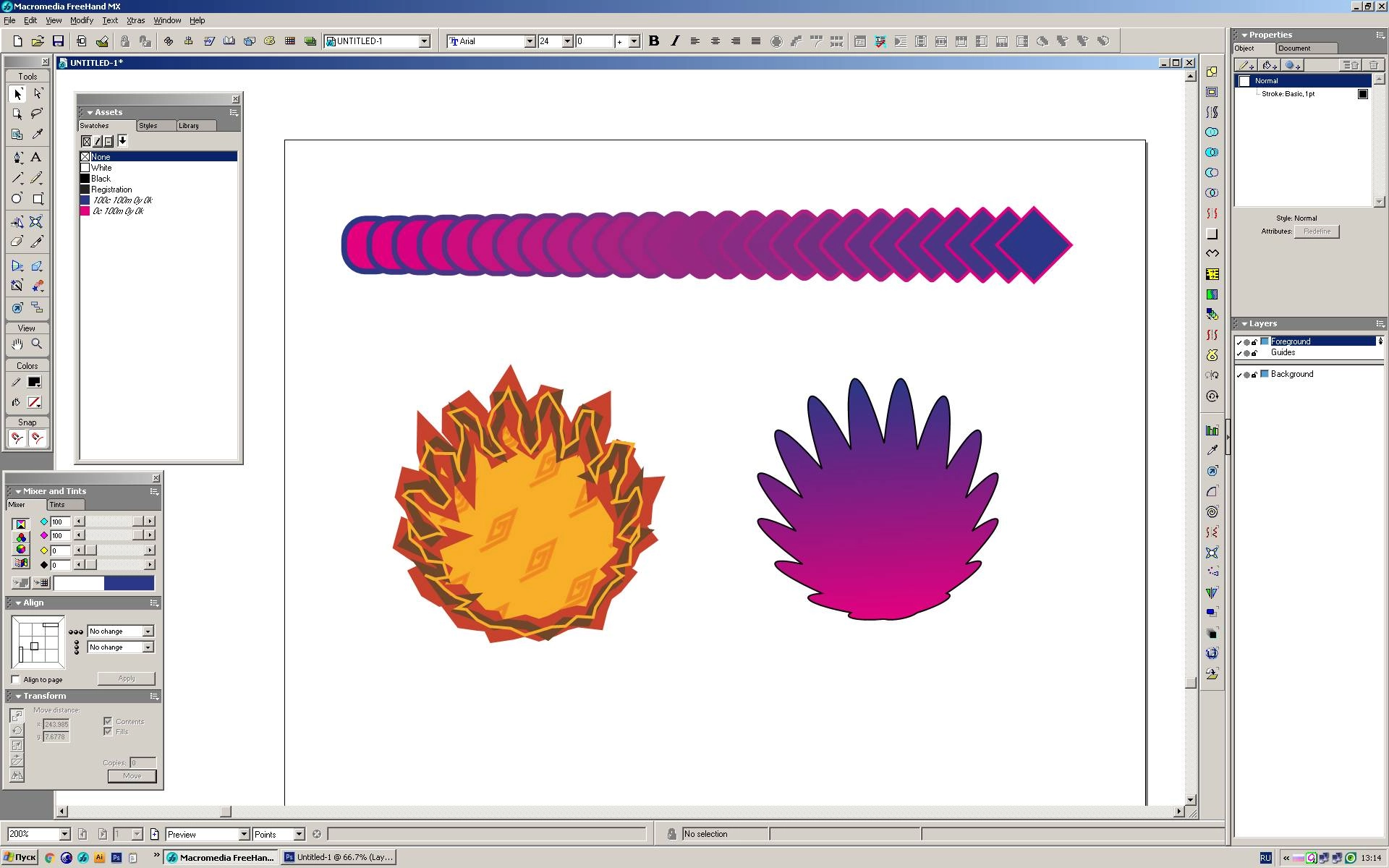The image size is (1389, 868).
Task: Select the Output Area tool
Action: 17,135
